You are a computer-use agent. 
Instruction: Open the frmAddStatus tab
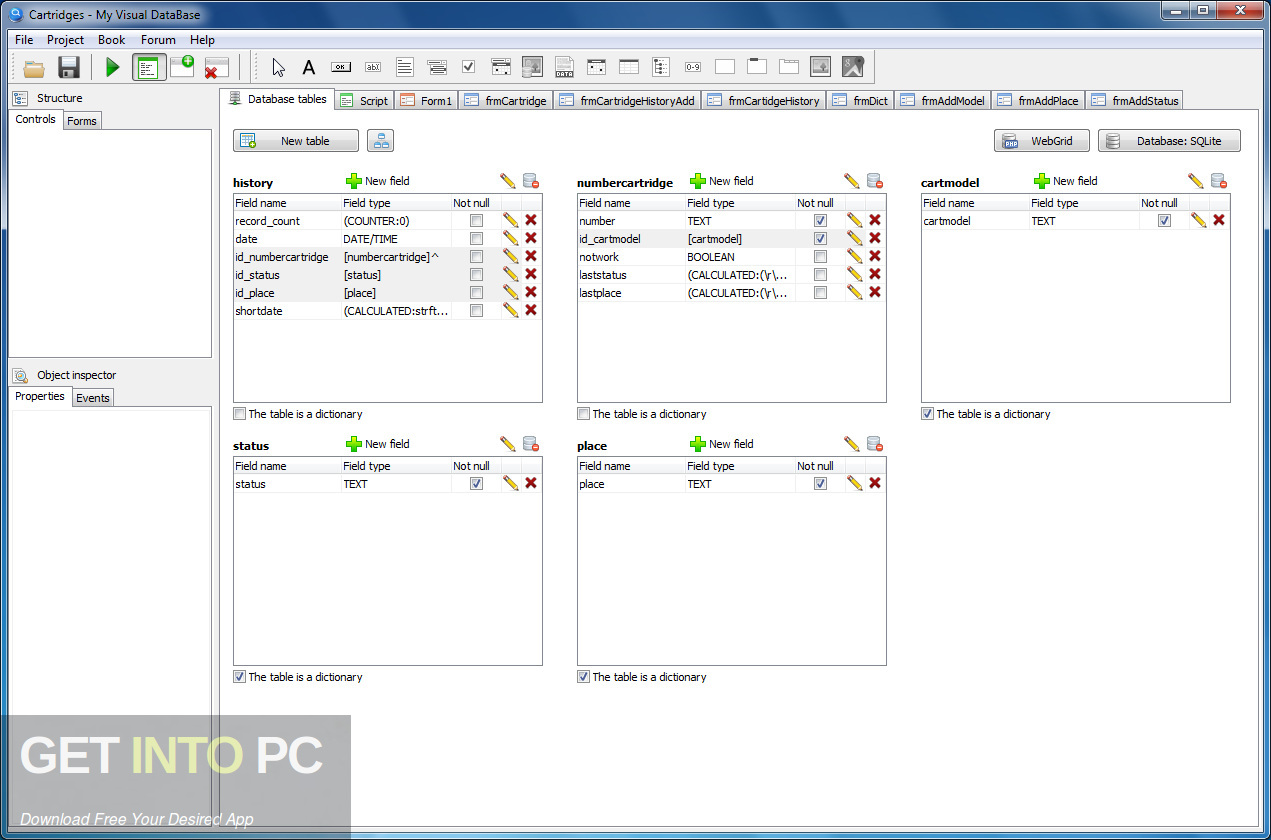(x=1135, y=100)
